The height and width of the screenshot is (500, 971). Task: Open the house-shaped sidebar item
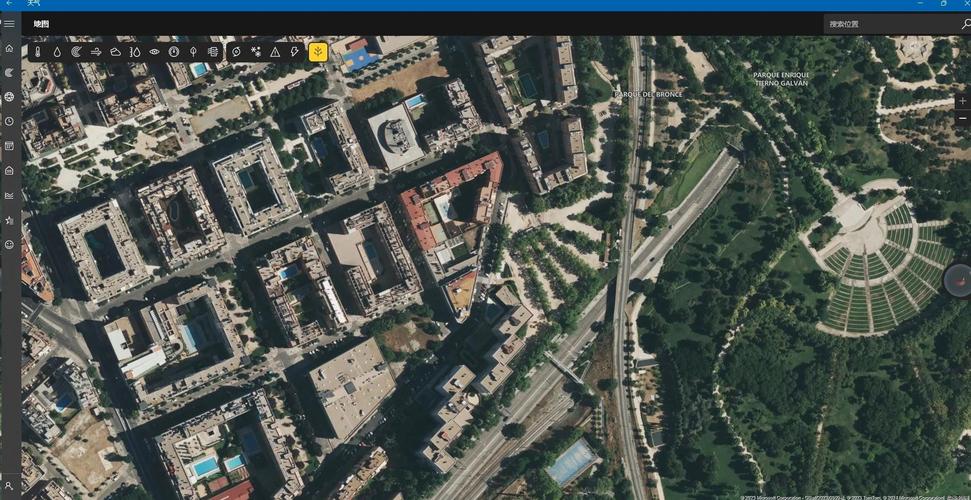coord(9,170)
